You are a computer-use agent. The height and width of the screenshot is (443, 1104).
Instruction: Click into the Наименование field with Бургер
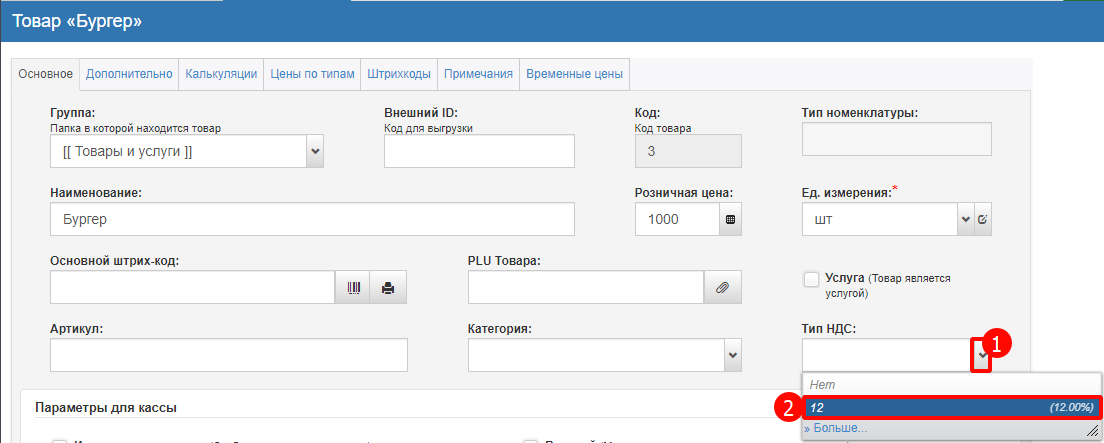311,219
